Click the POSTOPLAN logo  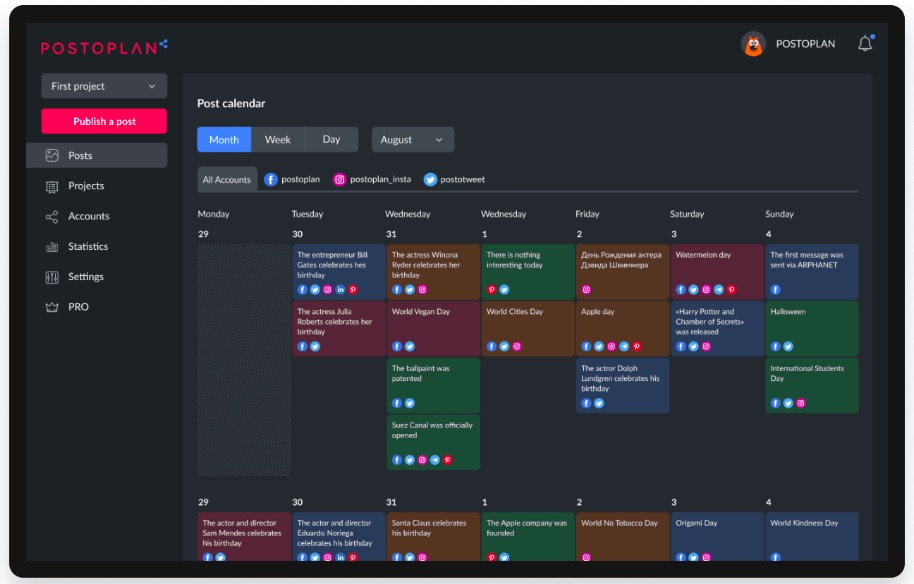pos(104,46)
